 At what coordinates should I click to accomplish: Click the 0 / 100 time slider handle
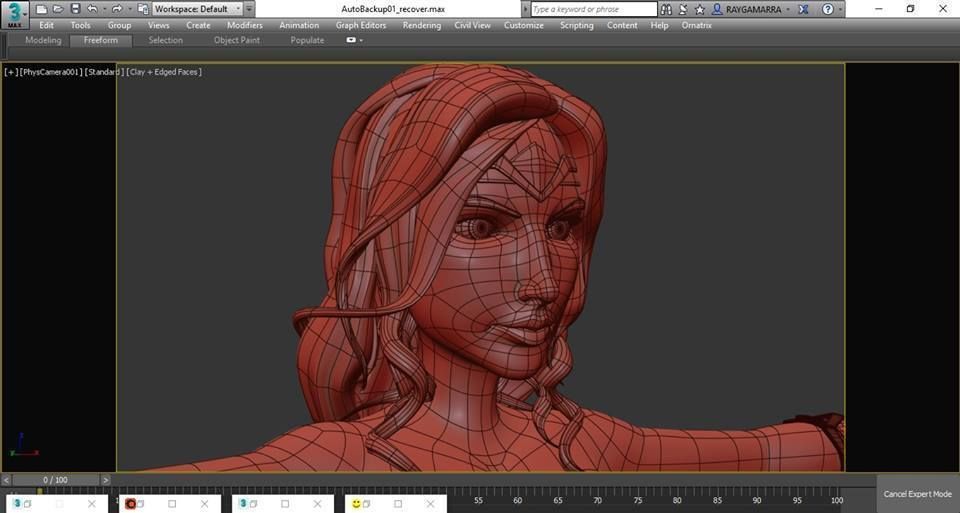tap(56, 481)
